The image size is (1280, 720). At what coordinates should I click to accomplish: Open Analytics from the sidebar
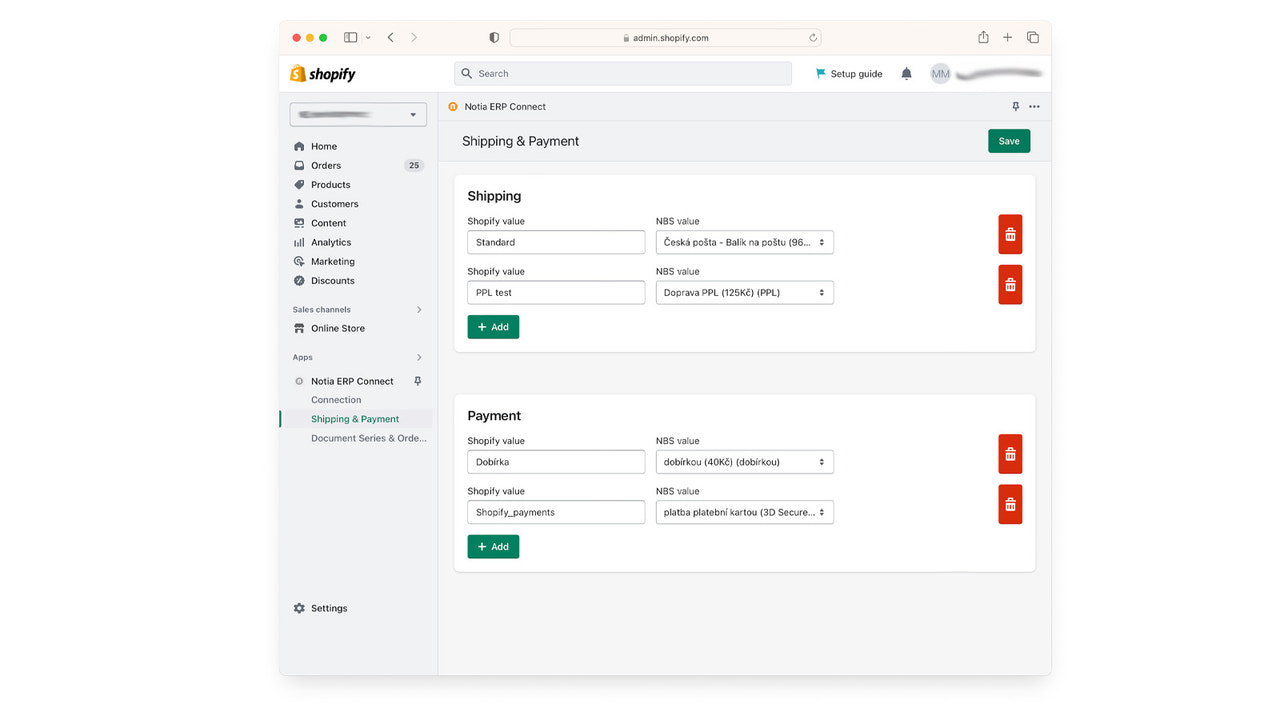coord(298,242)
